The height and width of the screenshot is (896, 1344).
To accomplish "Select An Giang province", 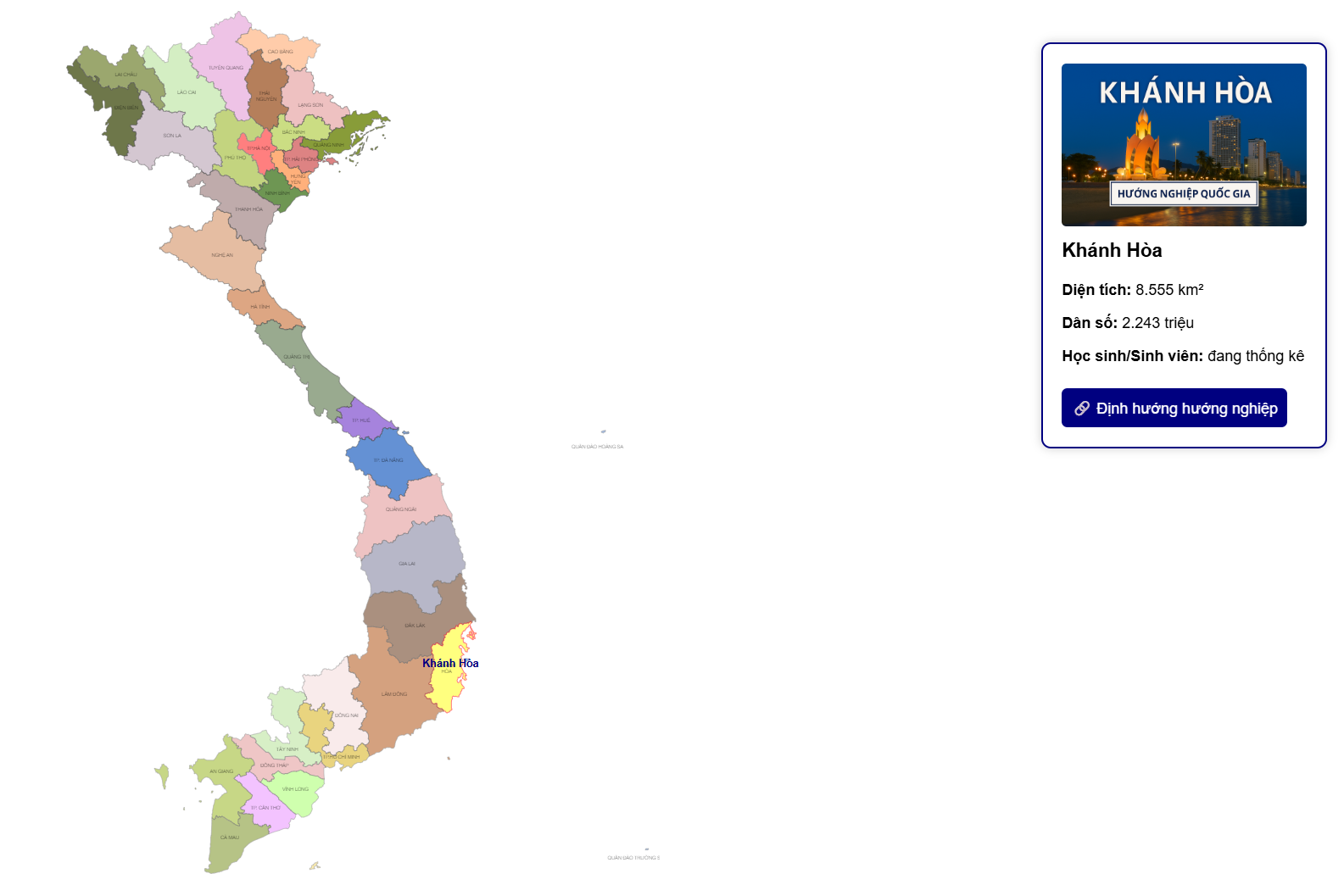I will 222,771.
